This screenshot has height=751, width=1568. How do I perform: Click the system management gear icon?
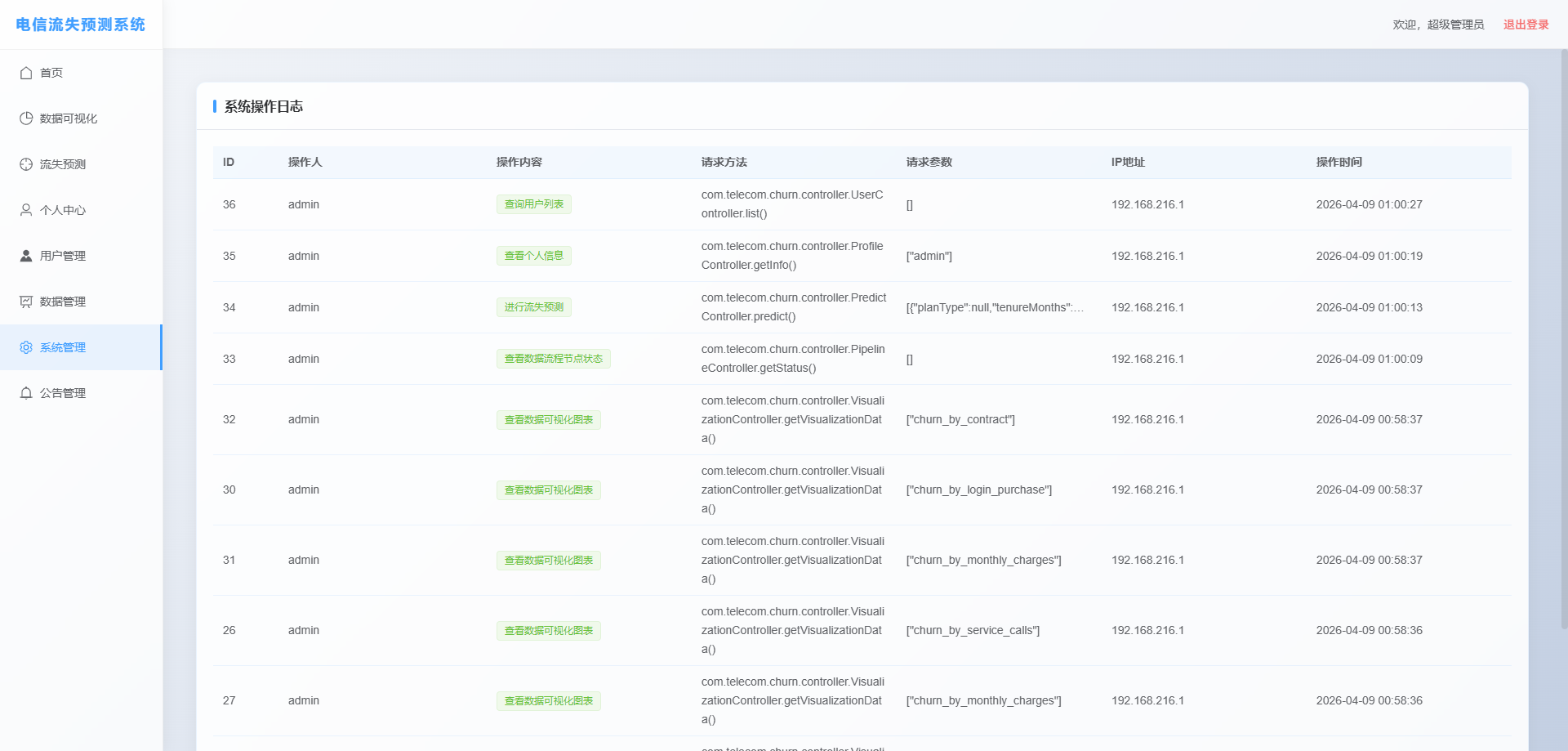coord(26,347)
